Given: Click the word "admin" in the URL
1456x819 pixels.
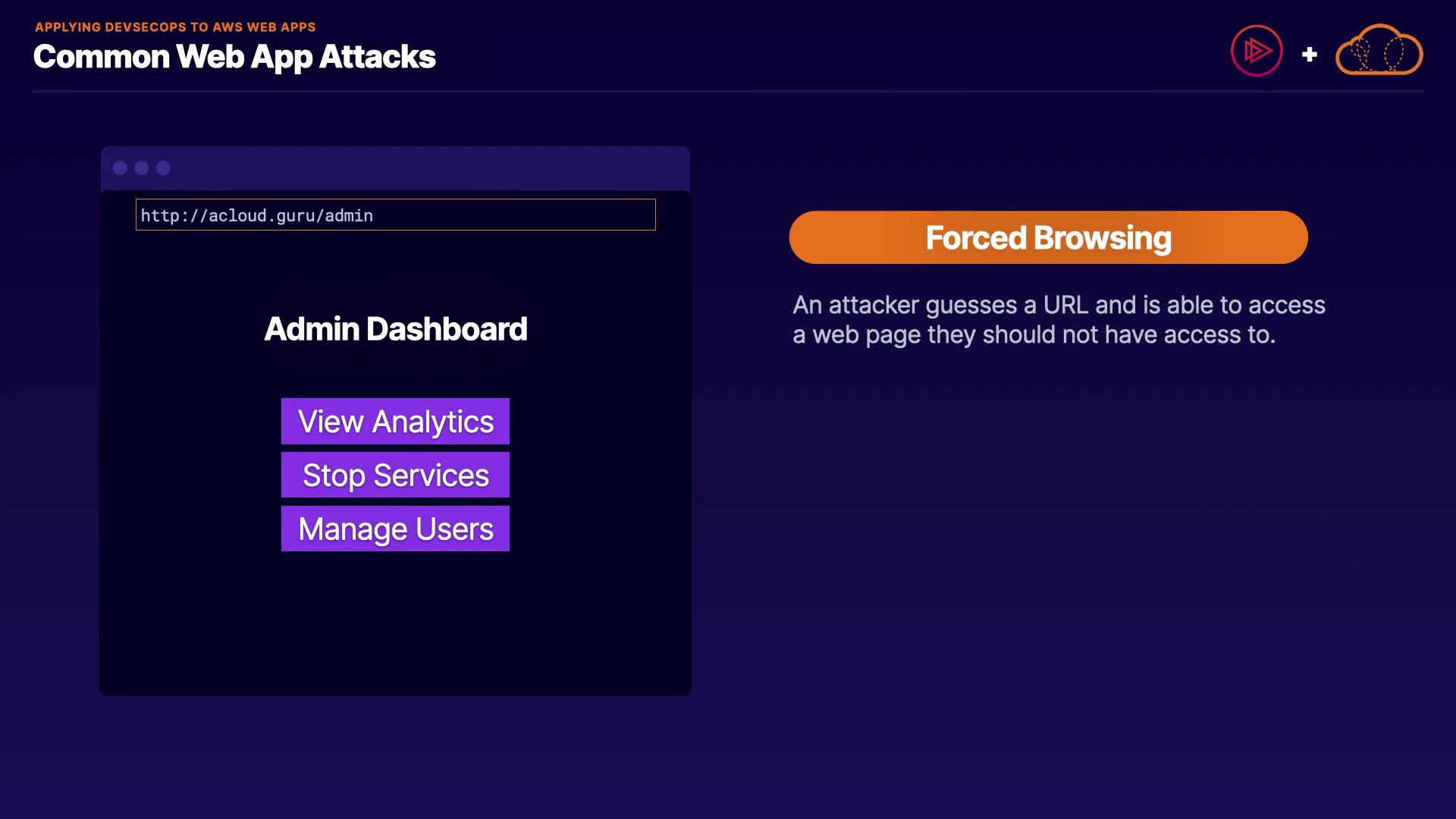Looking at the screenshot, I should click(x=349, y=216).
